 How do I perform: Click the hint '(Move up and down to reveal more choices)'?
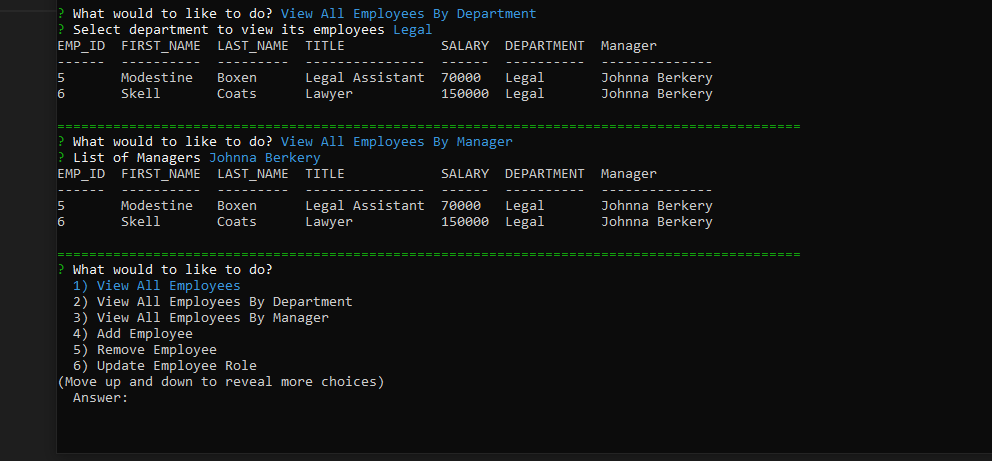tap(221, 382)
